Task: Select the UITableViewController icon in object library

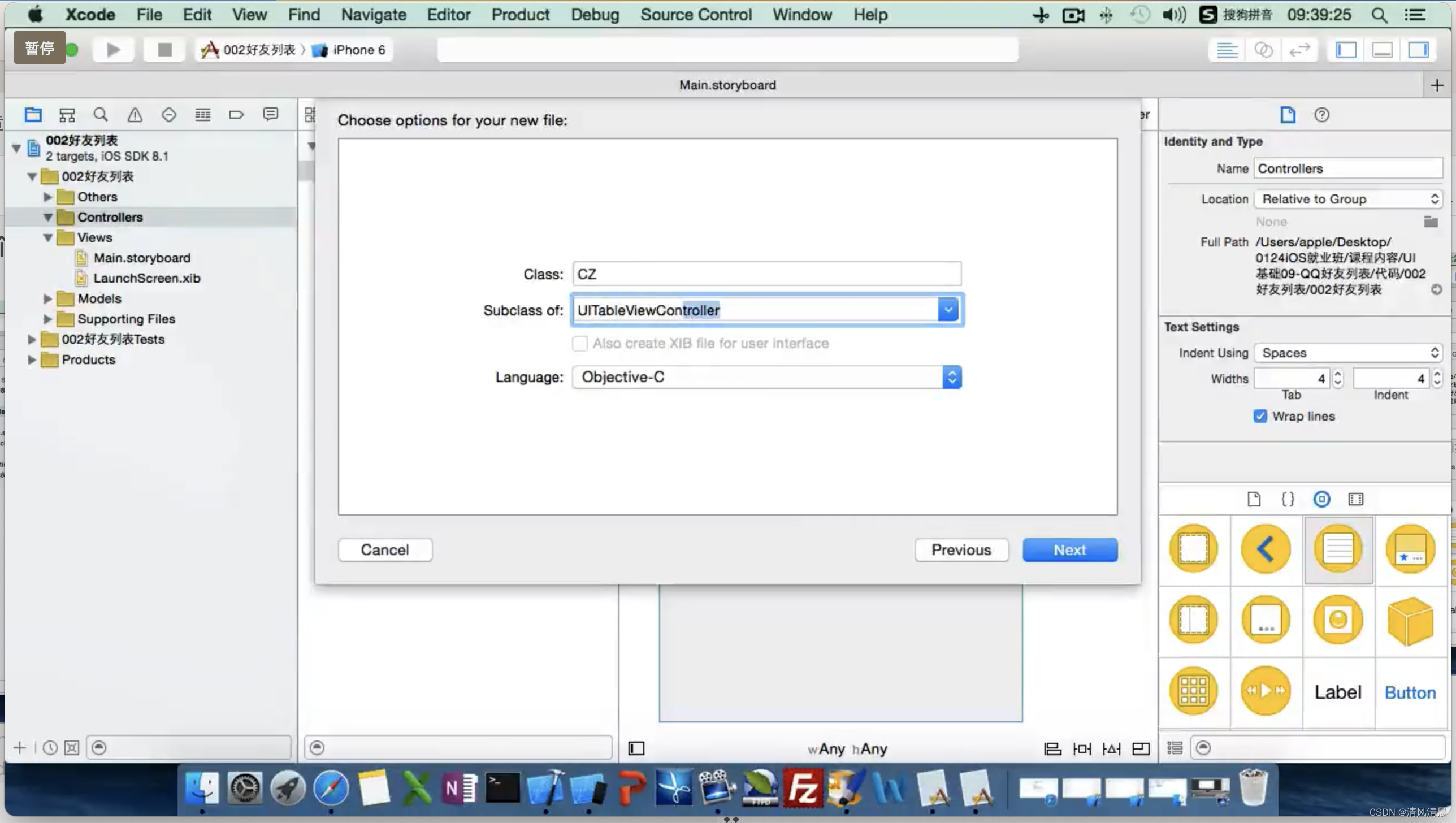Action: pyautogui.click(x=1339, y=548)
